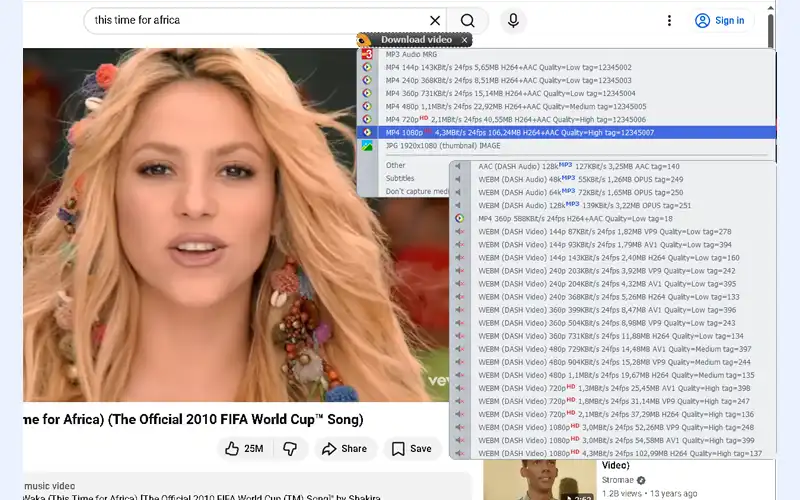Click the search magnifier button

[467, 20]
